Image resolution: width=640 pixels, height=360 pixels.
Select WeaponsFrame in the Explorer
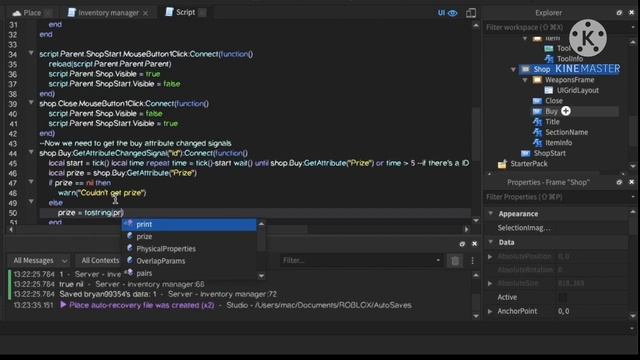click(x=569, y=80)
